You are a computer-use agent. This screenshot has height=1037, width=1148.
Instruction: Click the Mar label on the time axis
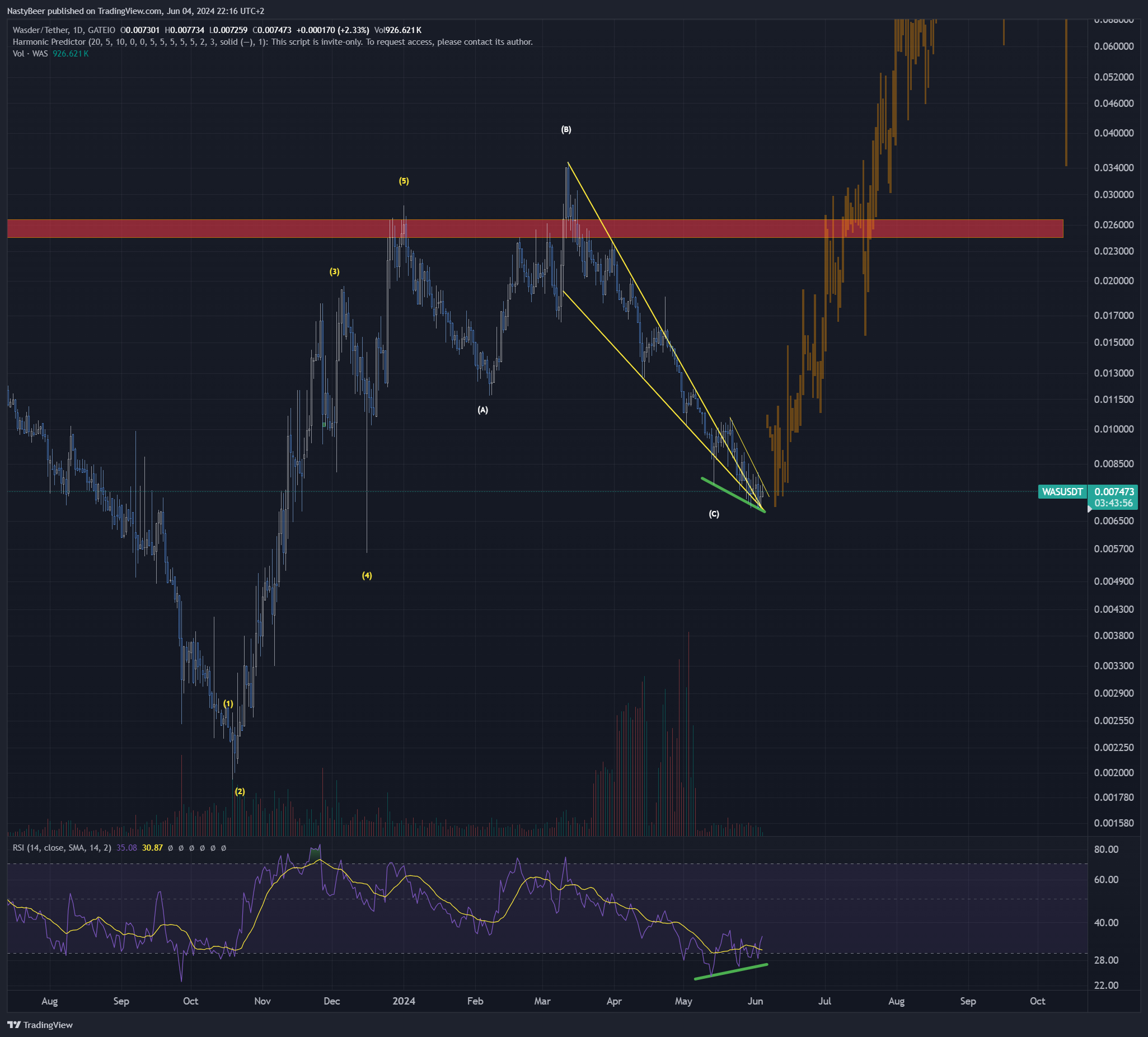(542, 1001)
